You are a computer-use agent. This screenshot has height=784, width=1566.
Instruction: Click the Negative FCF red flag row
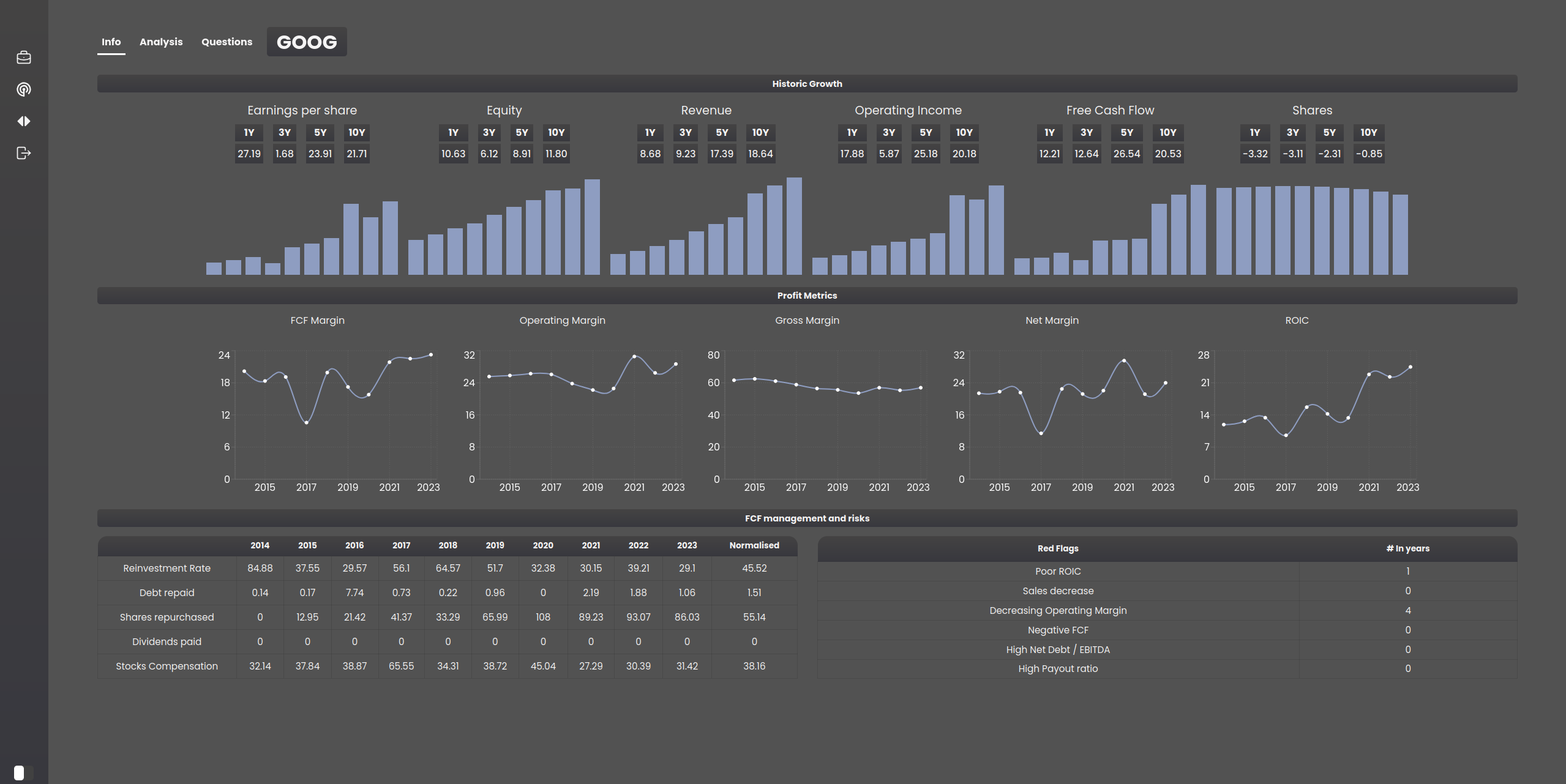click(1167, 630)
